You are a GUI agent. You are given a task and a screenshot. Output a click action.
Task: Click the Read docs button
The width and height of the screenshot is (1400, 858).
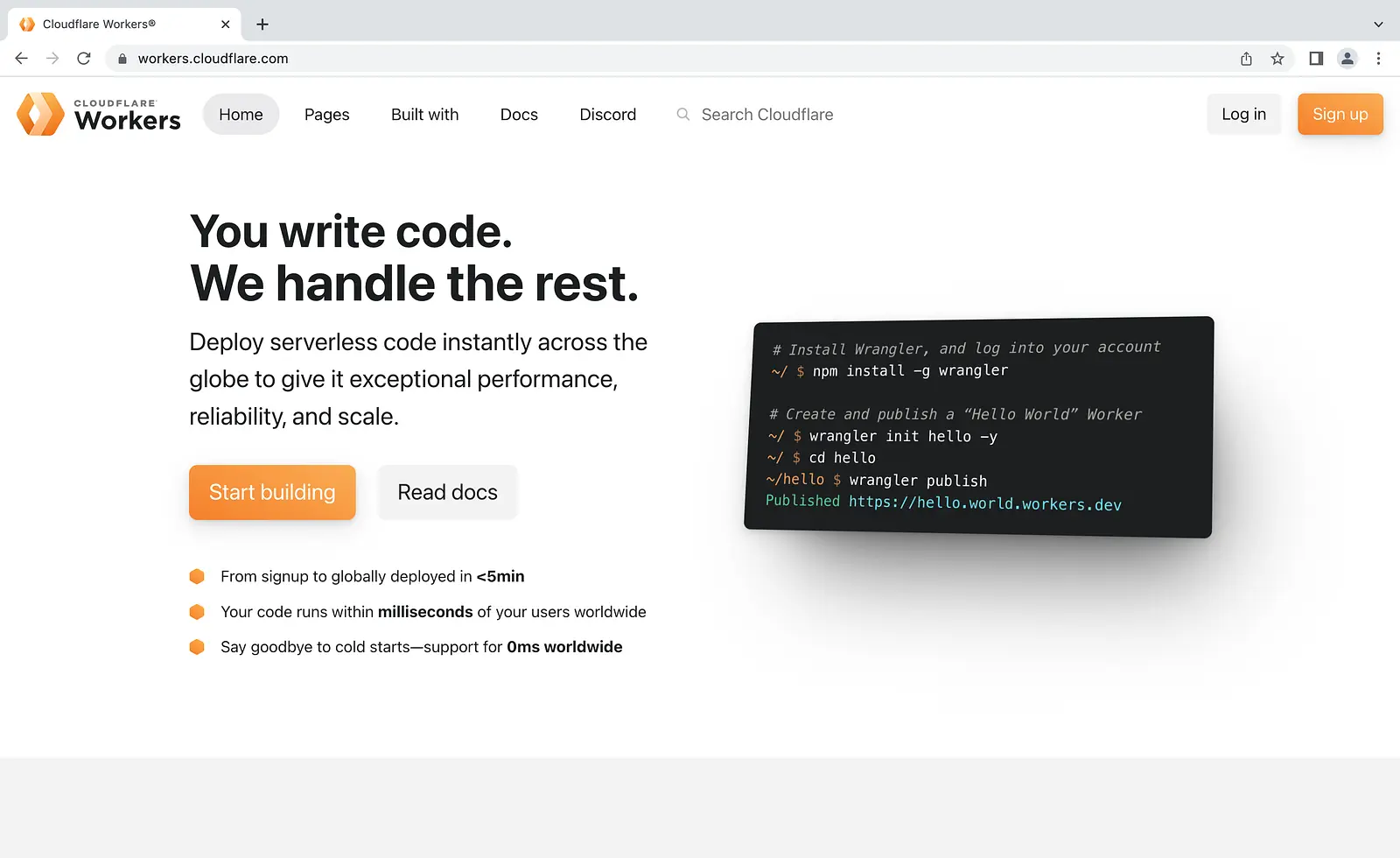point(447,492)
